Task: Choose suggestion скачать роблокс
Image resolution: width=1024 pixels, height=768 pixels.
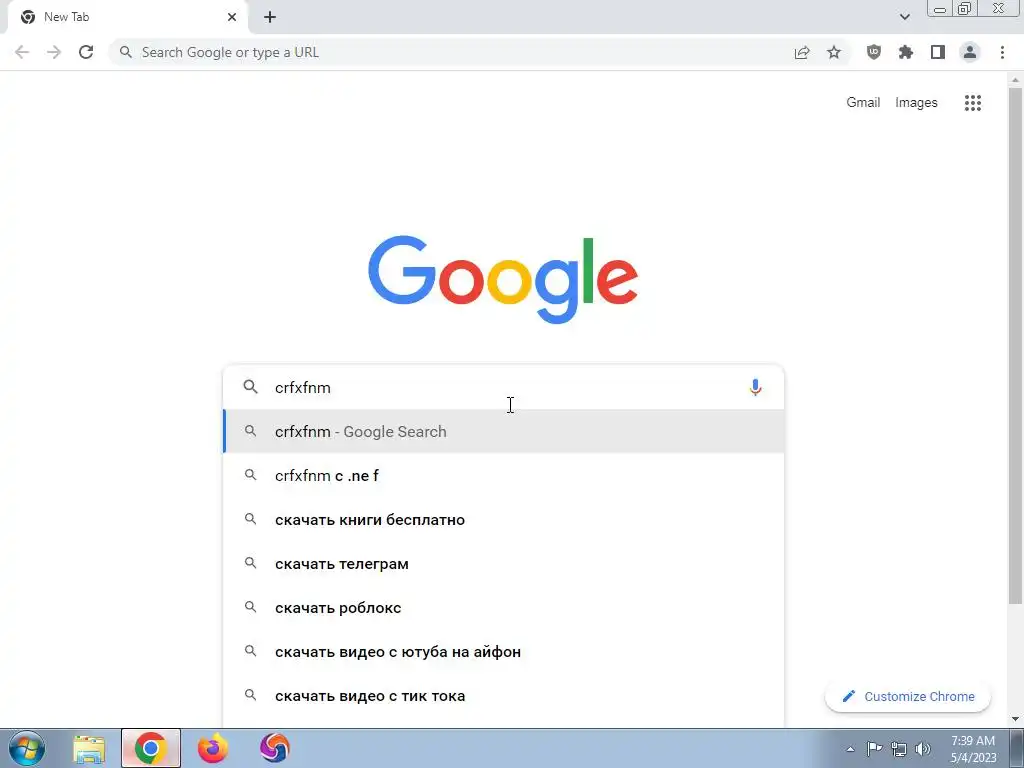Action: pos(504,607)
